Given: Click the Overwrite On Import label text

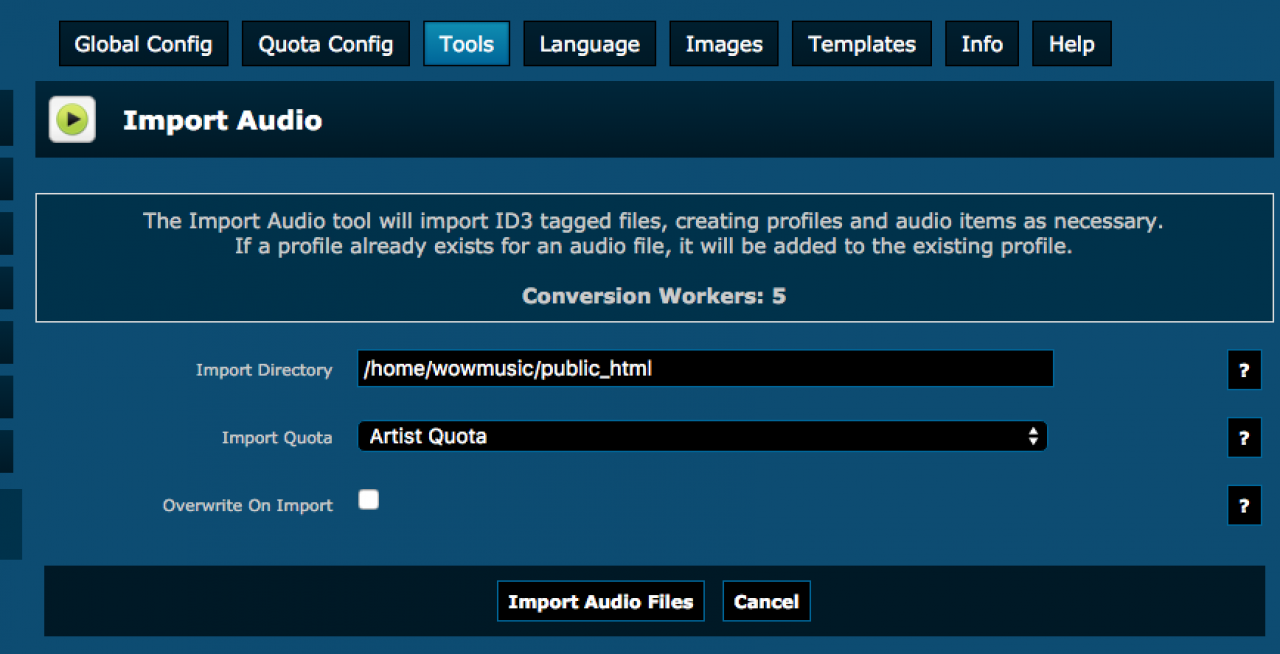Looking at the screenshot, I should [x=247, y=506].
